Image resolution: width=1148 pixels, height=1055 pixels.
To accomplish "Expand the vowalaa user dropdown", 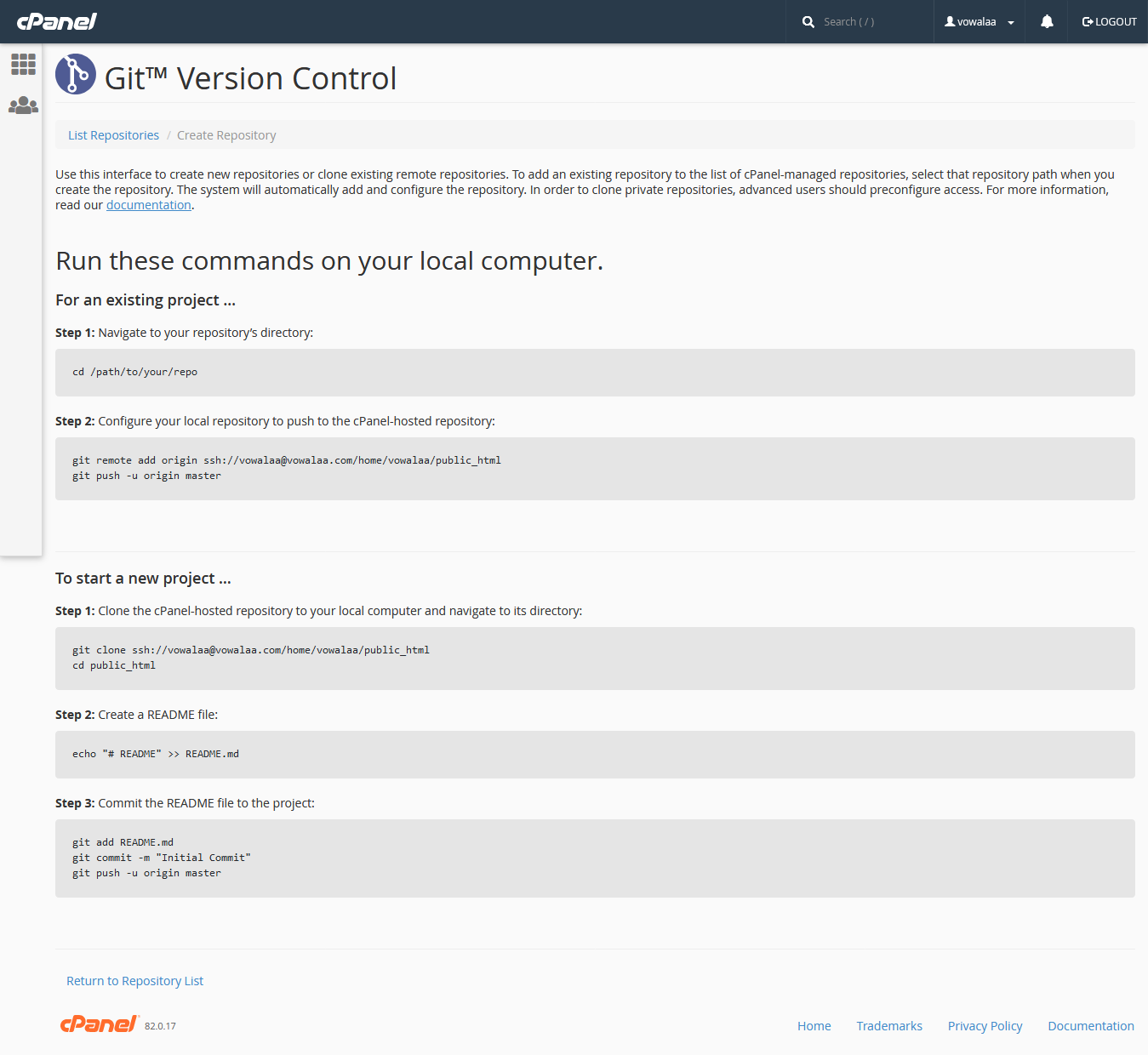I will 980,22.
